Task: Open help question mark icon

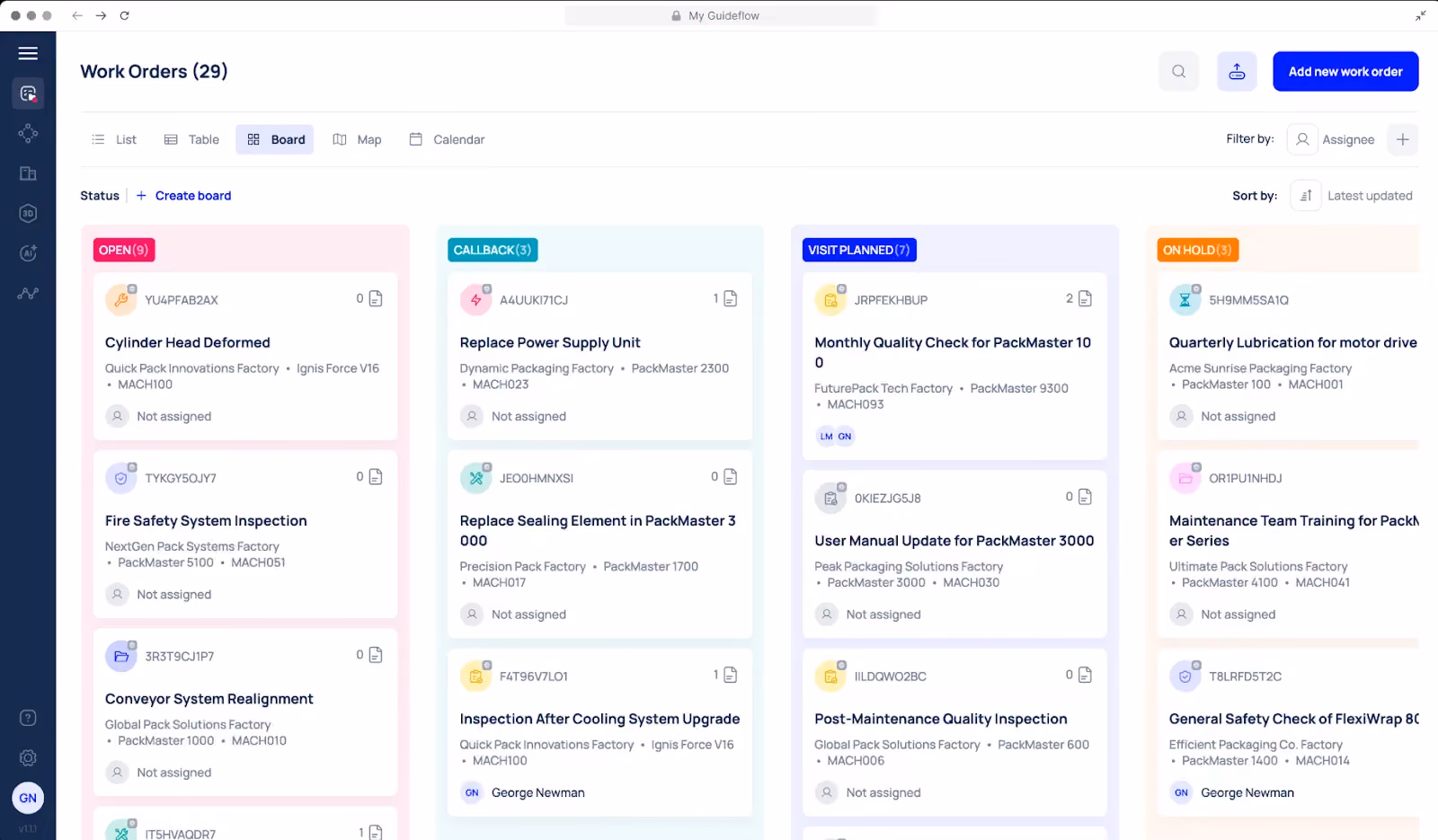Action: click(x=28, y=718)
